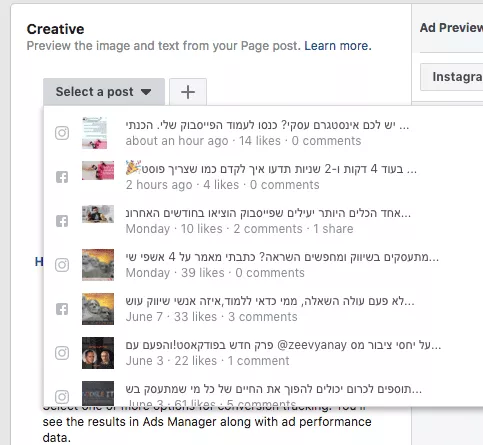Choose post from about an hour ago, 14 likes
The image size is (483, 445).
pos(263,133)
